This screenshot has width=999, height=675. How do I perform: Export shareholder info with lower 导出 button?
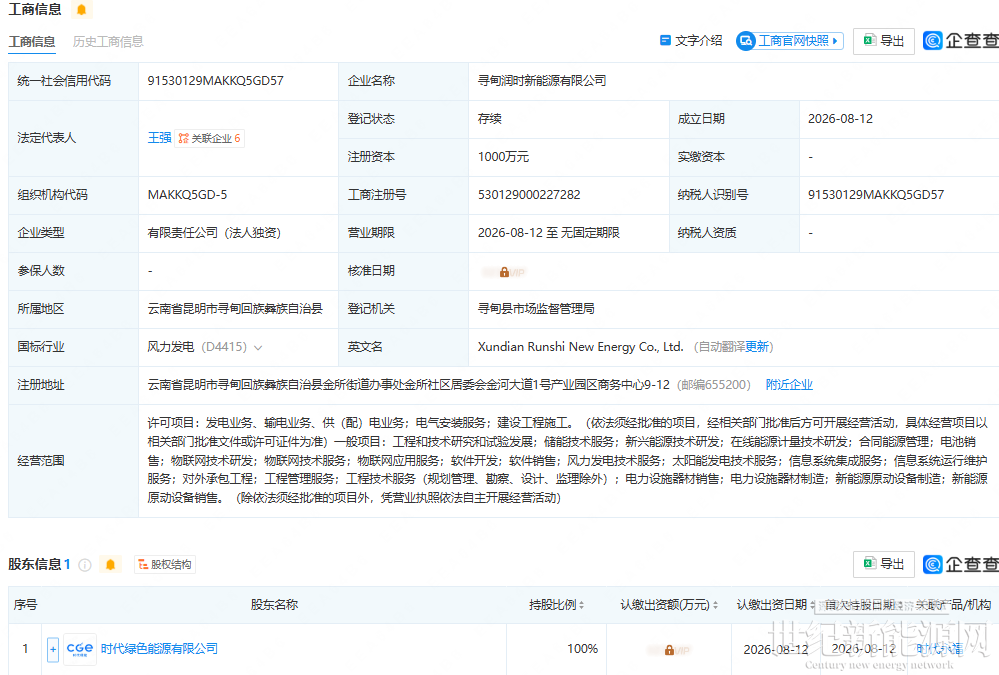[884, 564]
